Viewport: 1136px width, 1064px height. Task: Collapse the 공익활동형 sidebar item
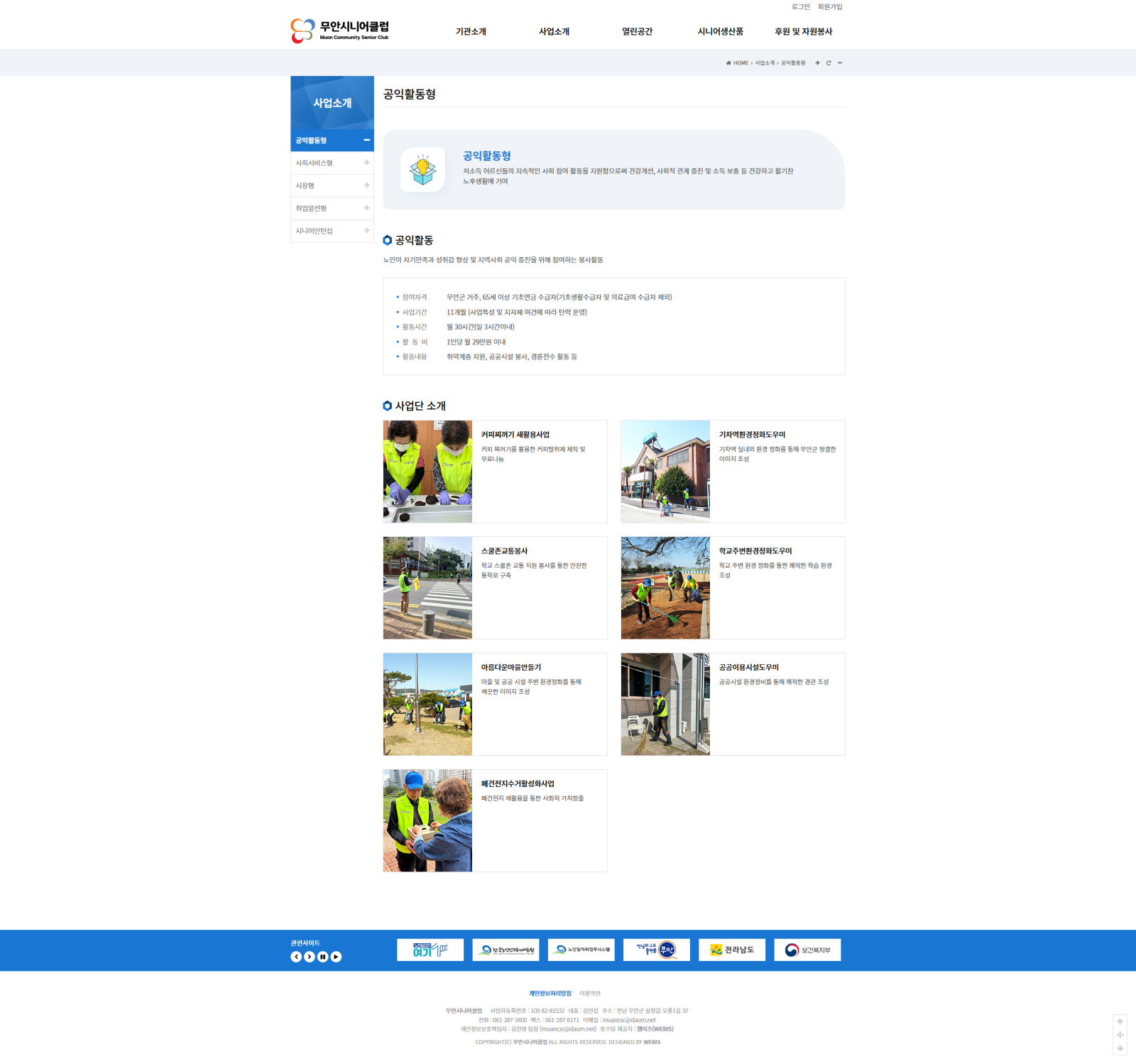366,141
